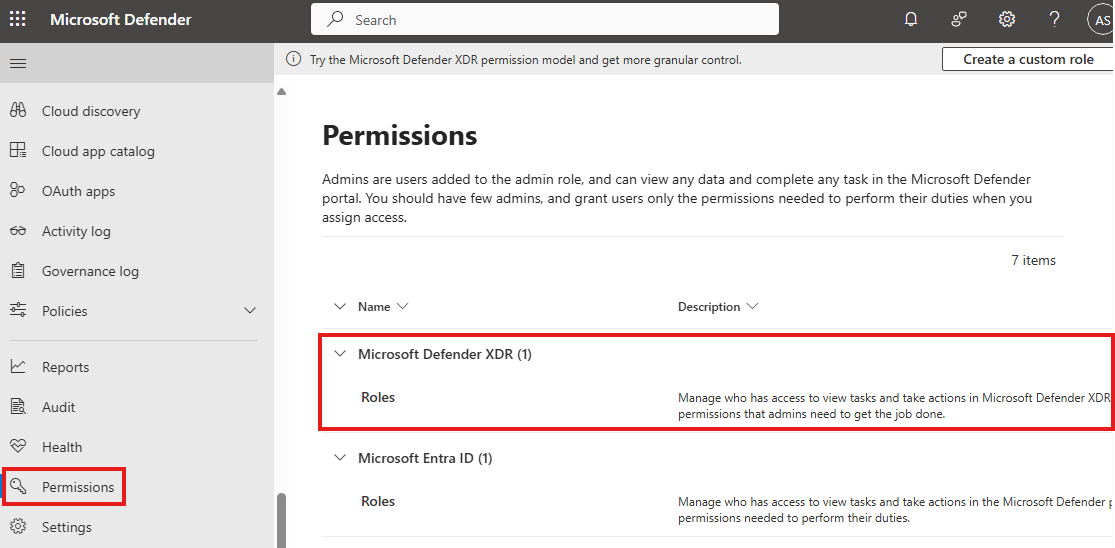This screenshot has height=548, width=1115.
Task: Click the Policies sliders icon
Action: tap(18, 311)
